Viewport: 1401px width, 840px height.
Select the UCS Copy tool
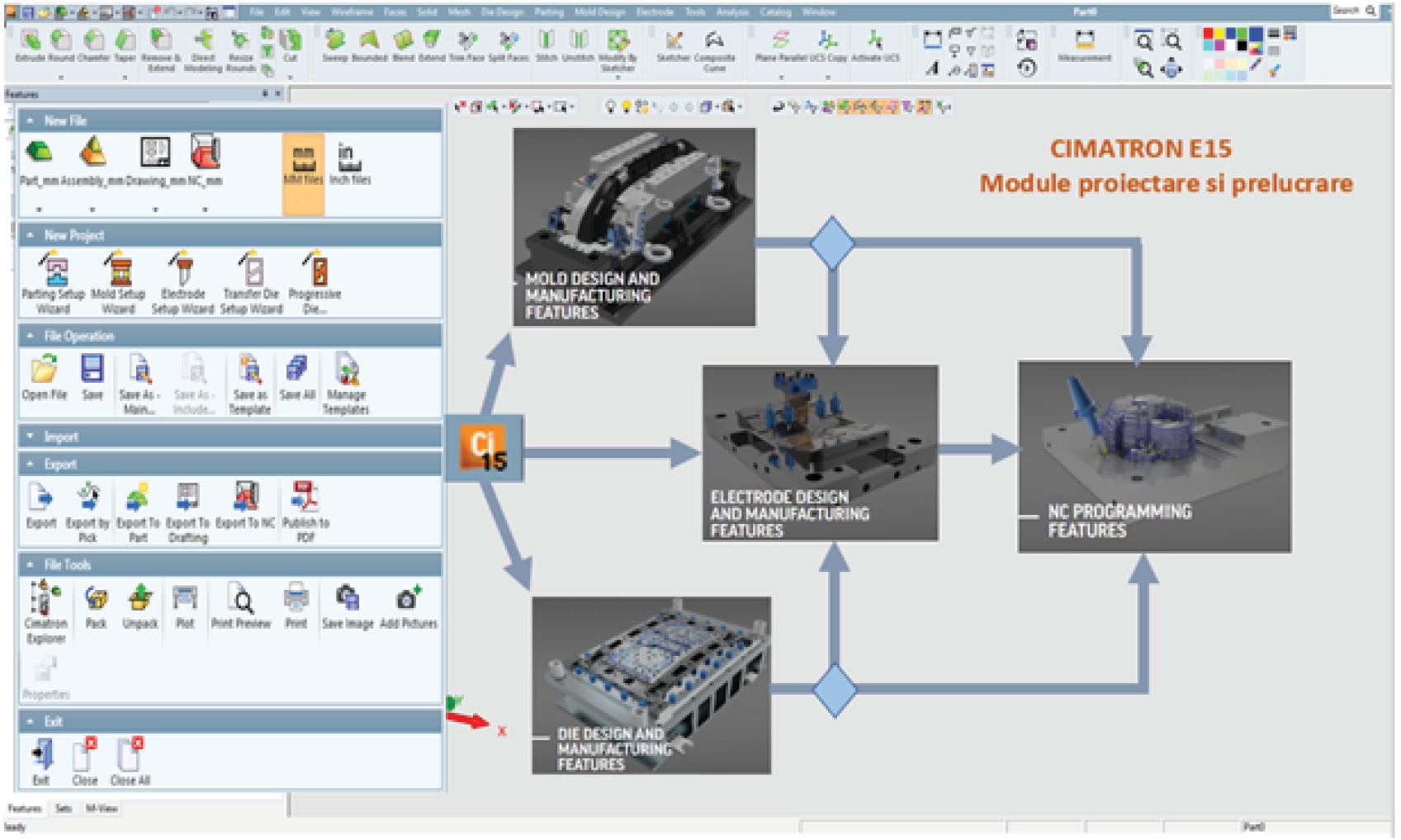point(827,45)
